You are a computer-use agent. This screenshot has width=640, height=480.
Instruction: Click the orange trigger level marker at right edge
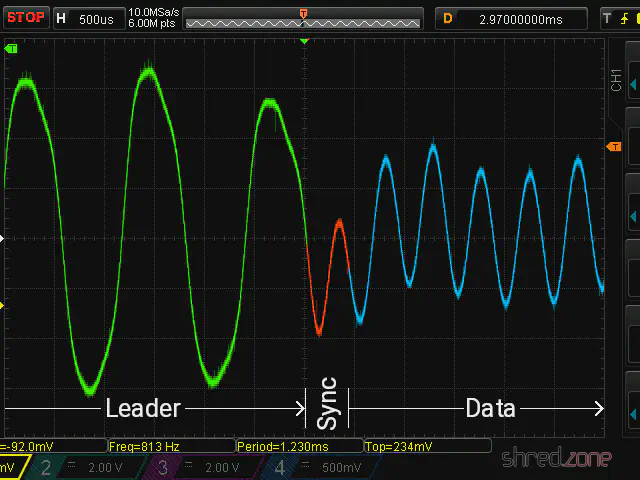(x=614, y=147)
